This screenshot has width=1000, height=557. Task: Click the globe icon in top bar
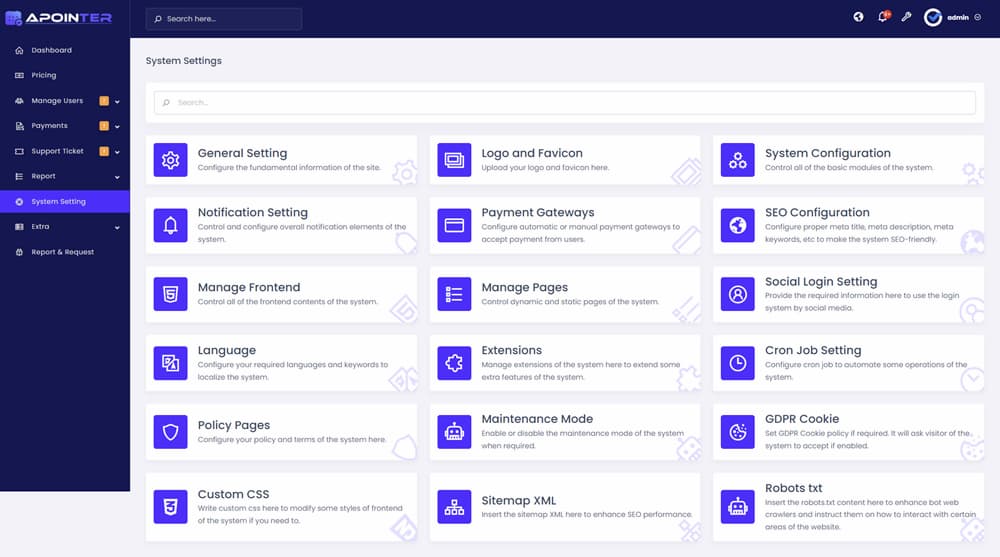tap(858, 17)
